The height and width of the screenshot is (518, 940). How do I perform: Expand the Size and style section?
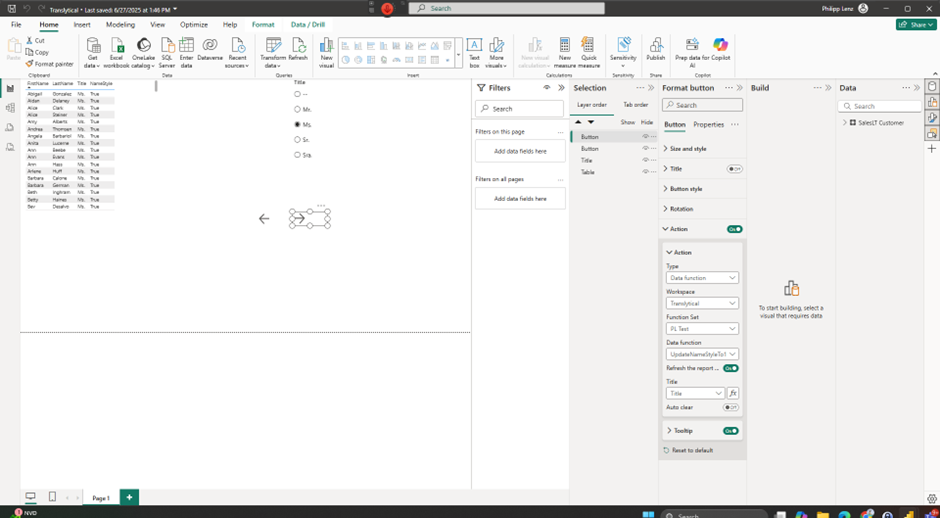688,149
